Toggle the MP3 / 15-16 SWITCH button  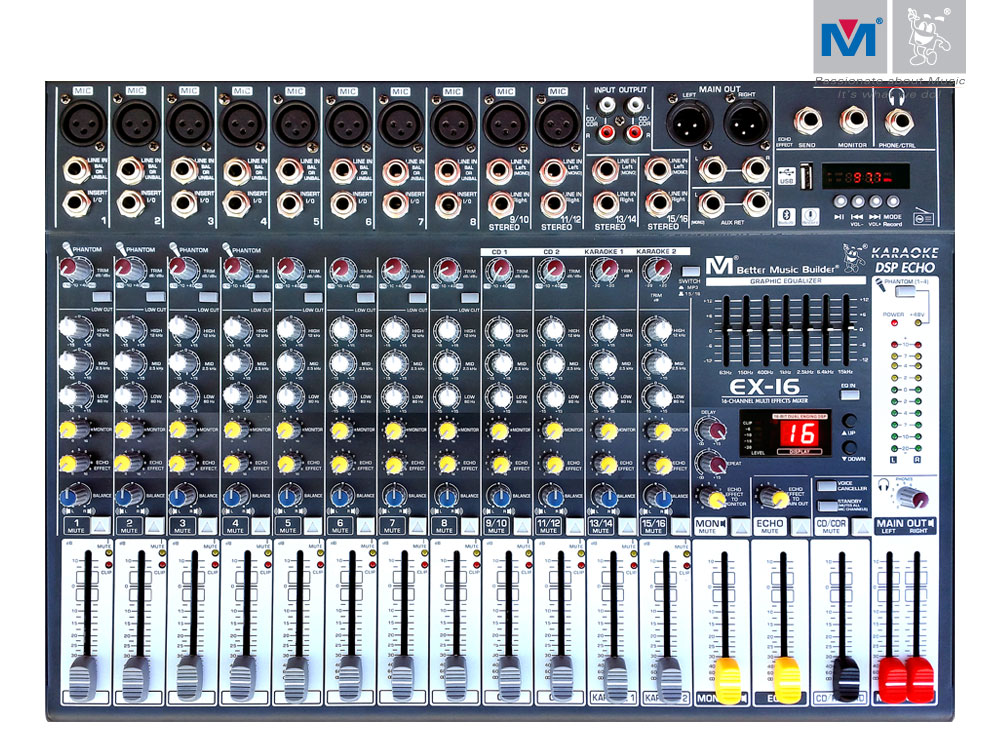tap(689, 272)
